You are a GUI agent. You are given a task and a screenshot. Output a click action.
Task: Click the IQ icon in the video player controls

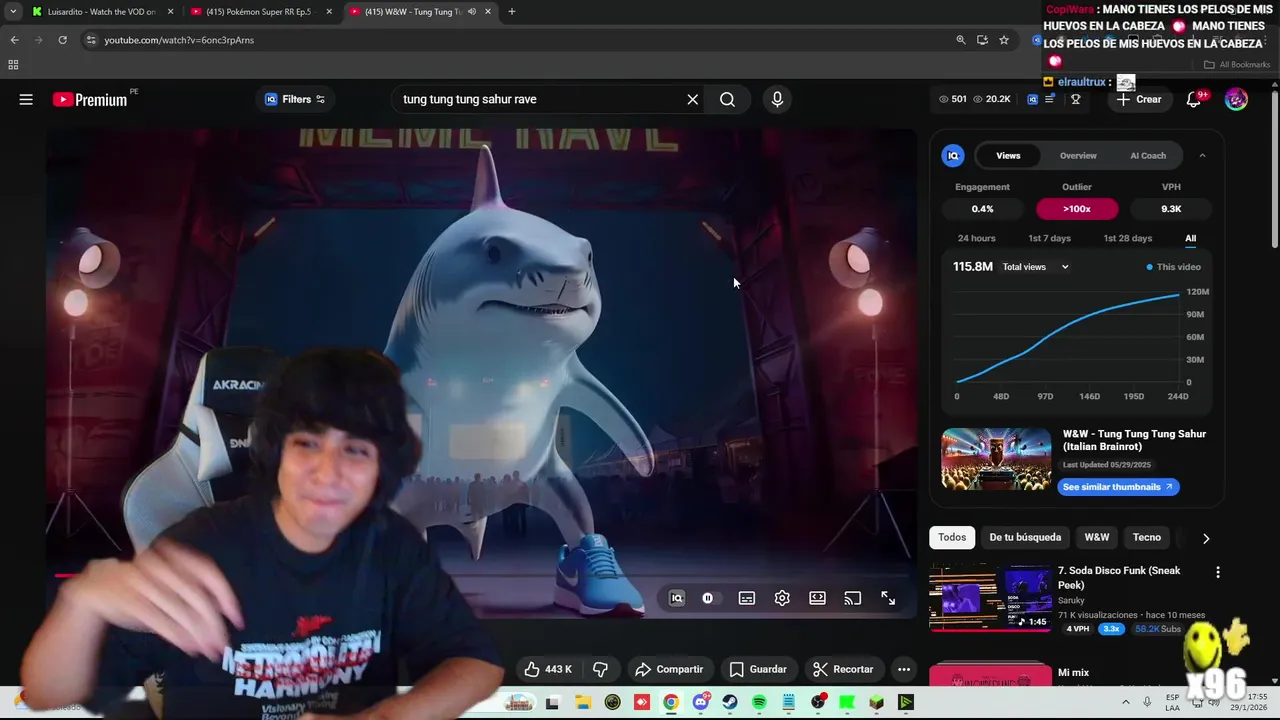pos(677,598)
